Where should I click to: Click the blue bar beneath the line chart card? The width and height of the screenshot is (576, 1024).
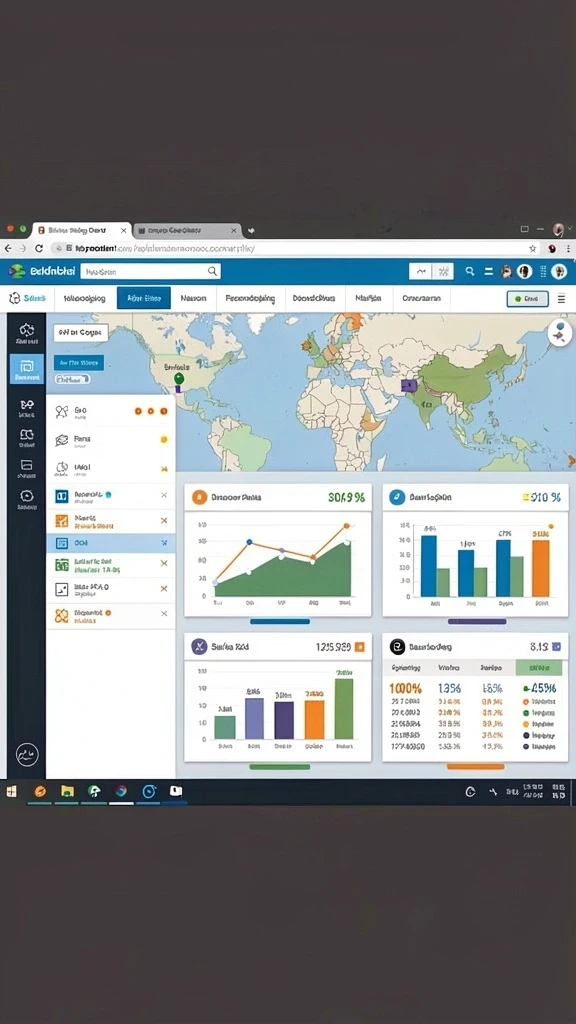280,621
